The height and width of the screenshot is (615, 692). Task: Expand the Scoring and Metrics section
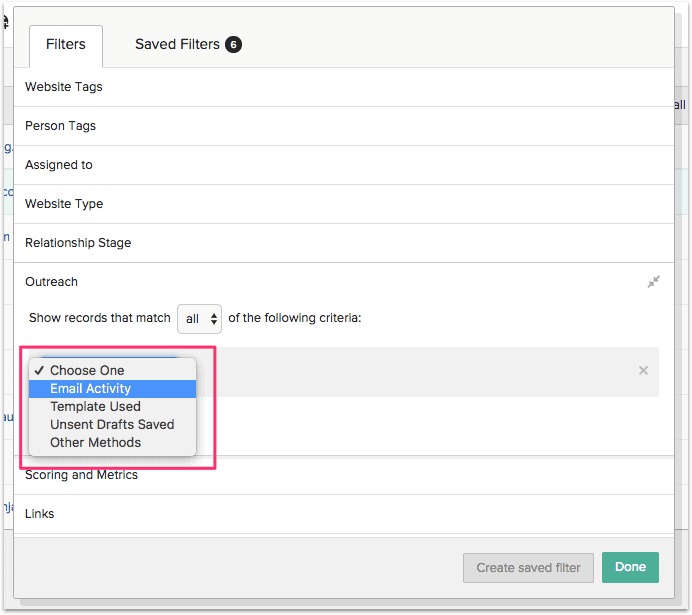point(81,475)
